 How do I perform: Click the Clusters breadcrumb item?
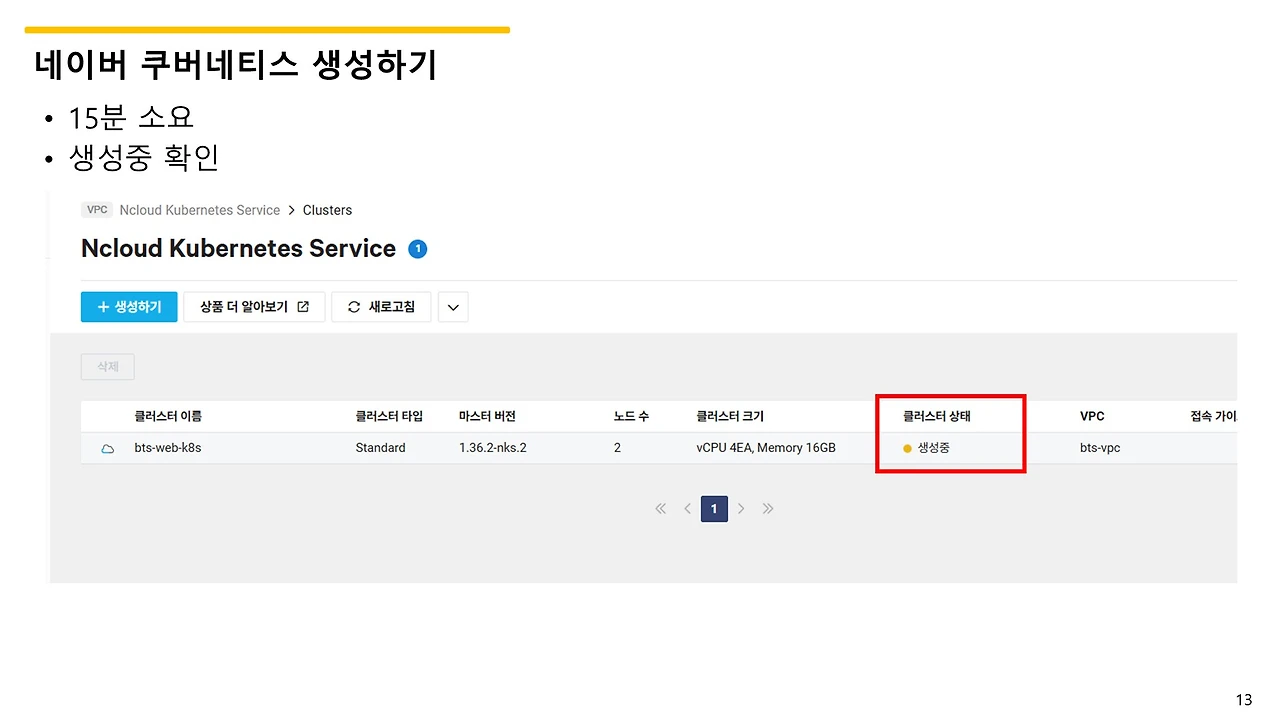327,210
